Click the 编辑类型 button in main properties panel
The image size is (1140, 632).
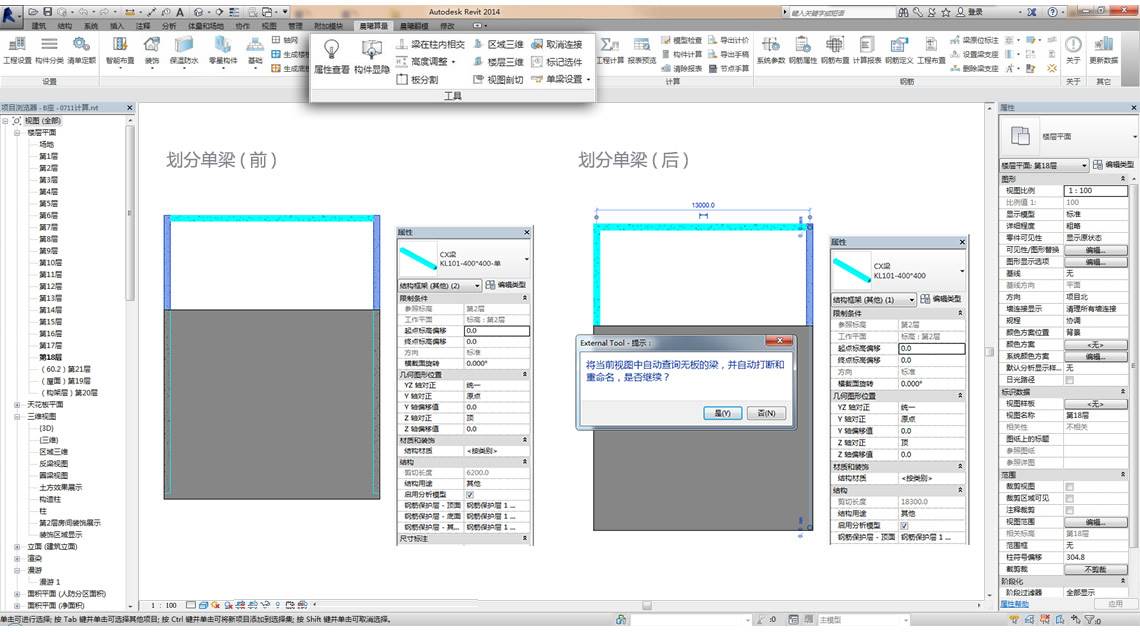pos(1113,165)
